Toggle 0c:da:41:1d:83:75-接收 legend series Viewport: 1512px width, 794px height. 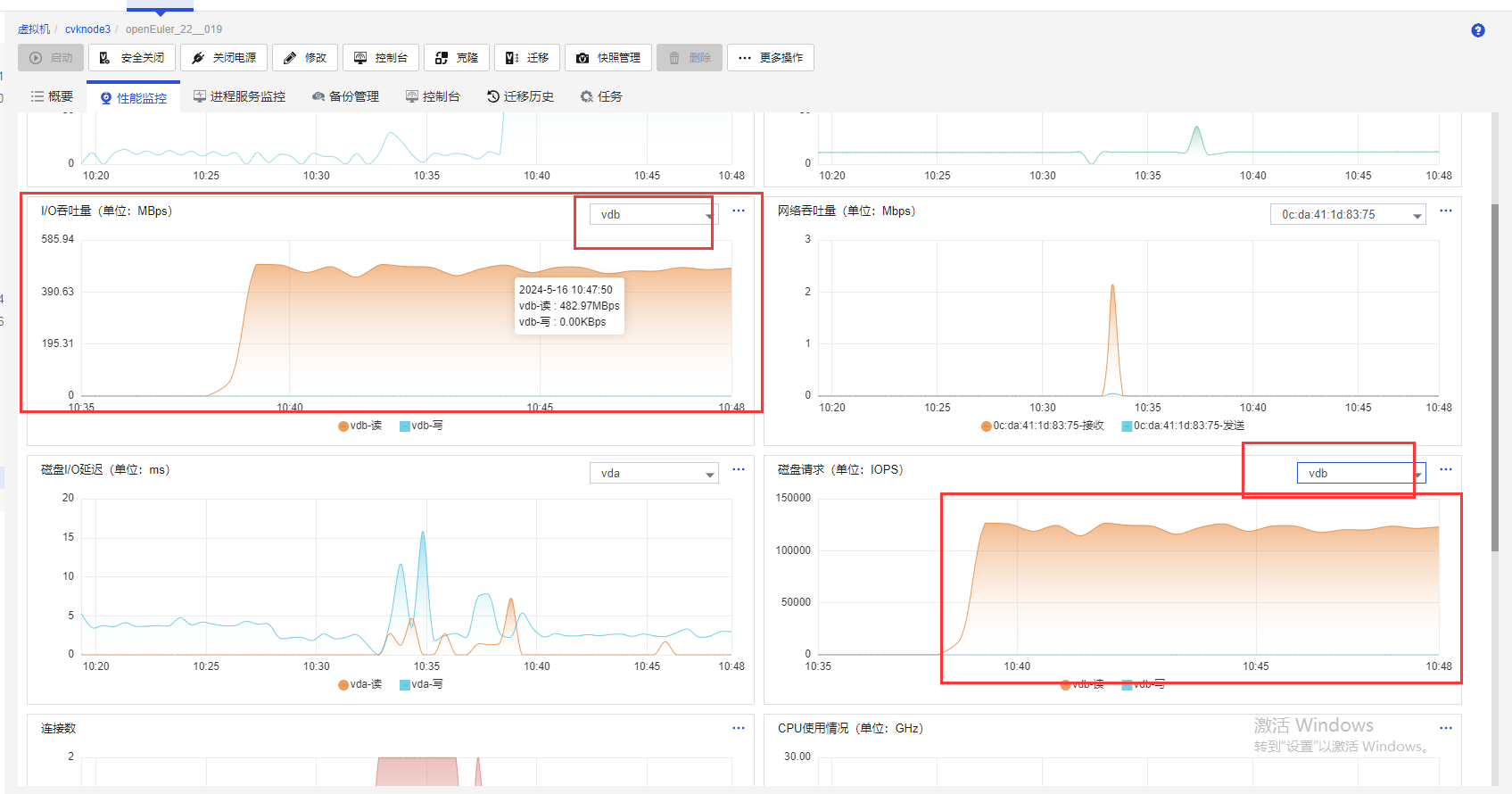[1042, 426]
